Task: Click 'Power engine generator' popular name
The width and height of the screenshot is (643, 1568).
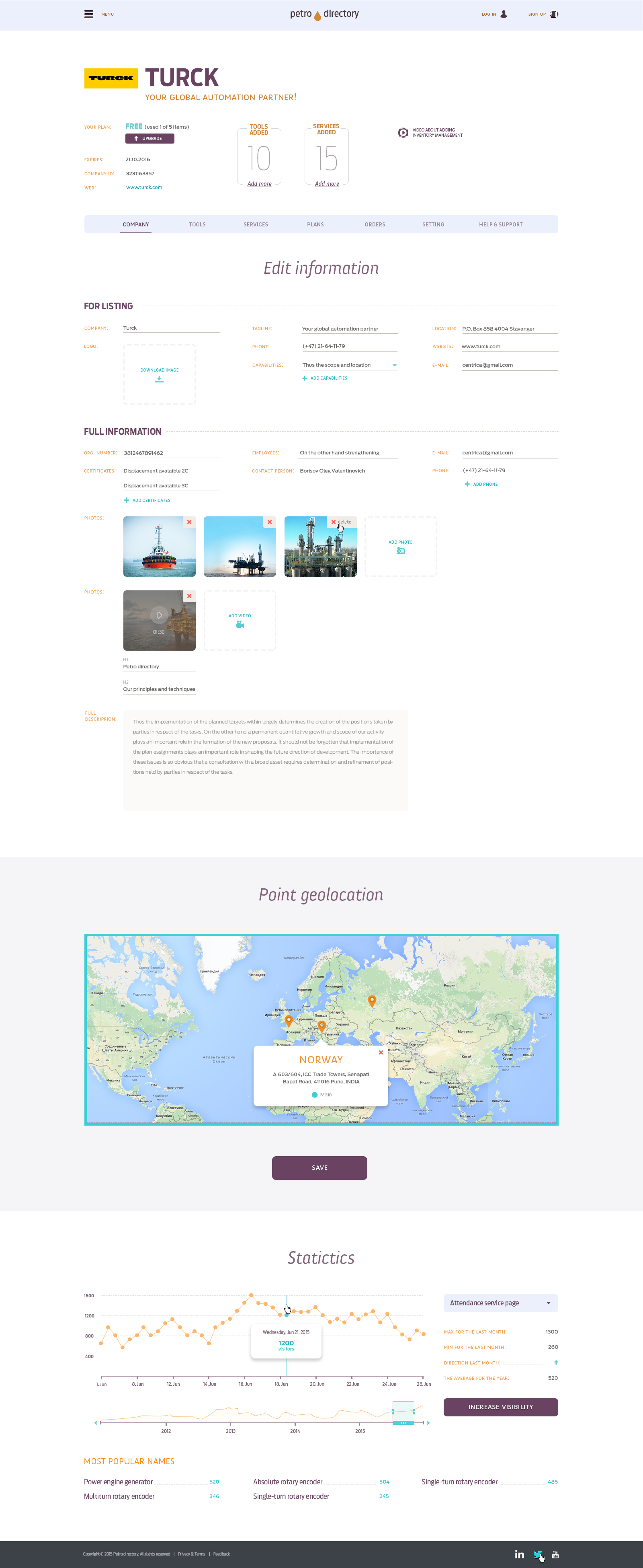Action: click(119, 1482)
